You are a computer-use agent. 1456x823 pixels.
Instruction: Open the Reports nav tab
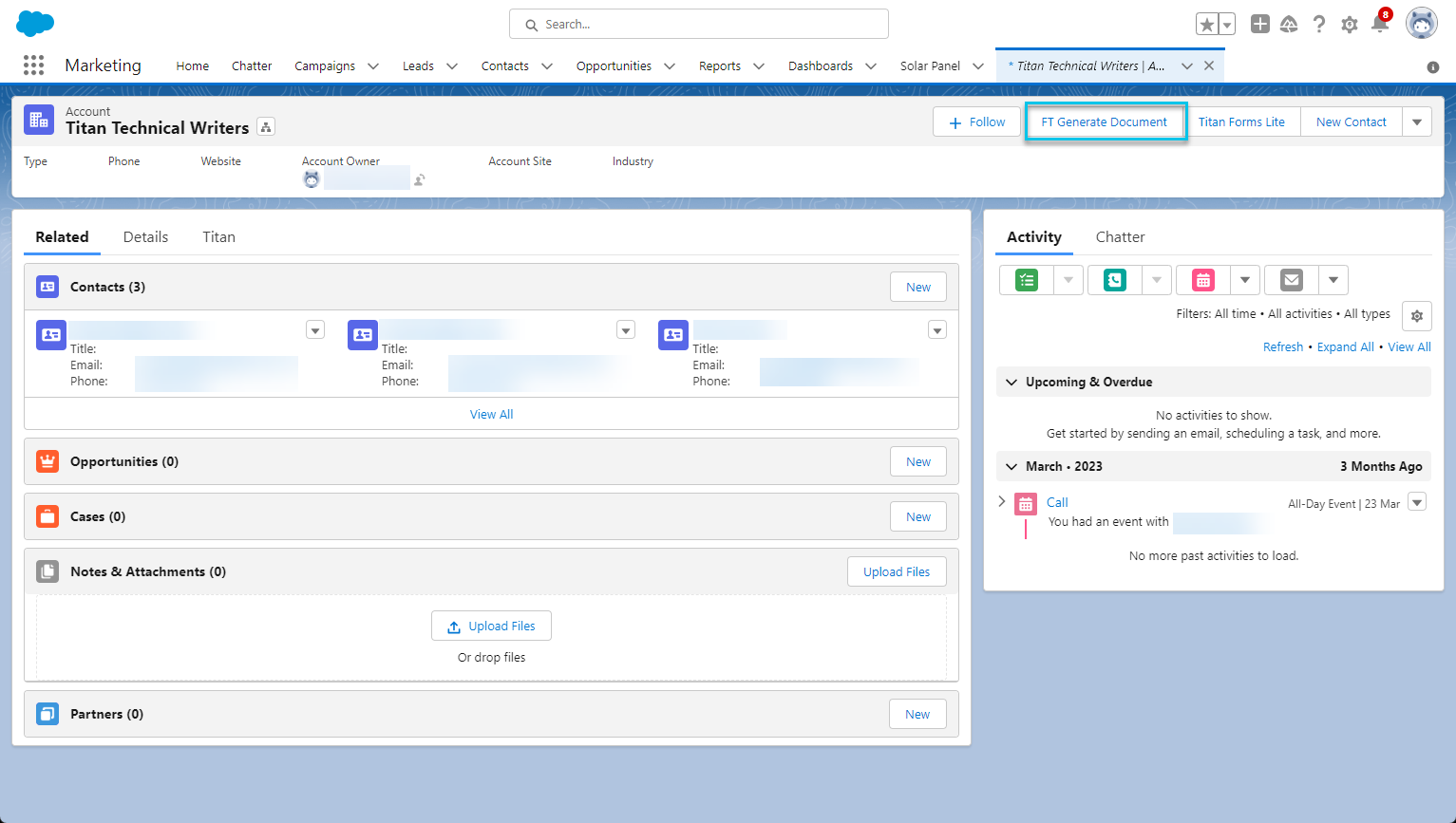[720, 65]
